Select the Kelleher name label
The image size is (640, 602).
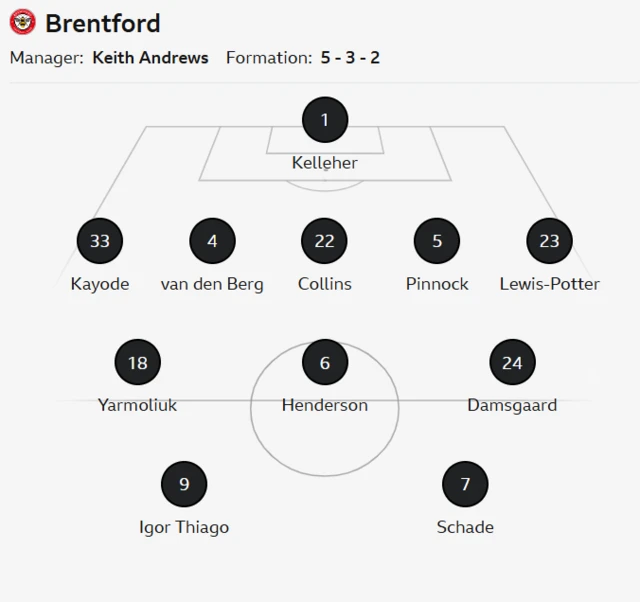(325, 163)
